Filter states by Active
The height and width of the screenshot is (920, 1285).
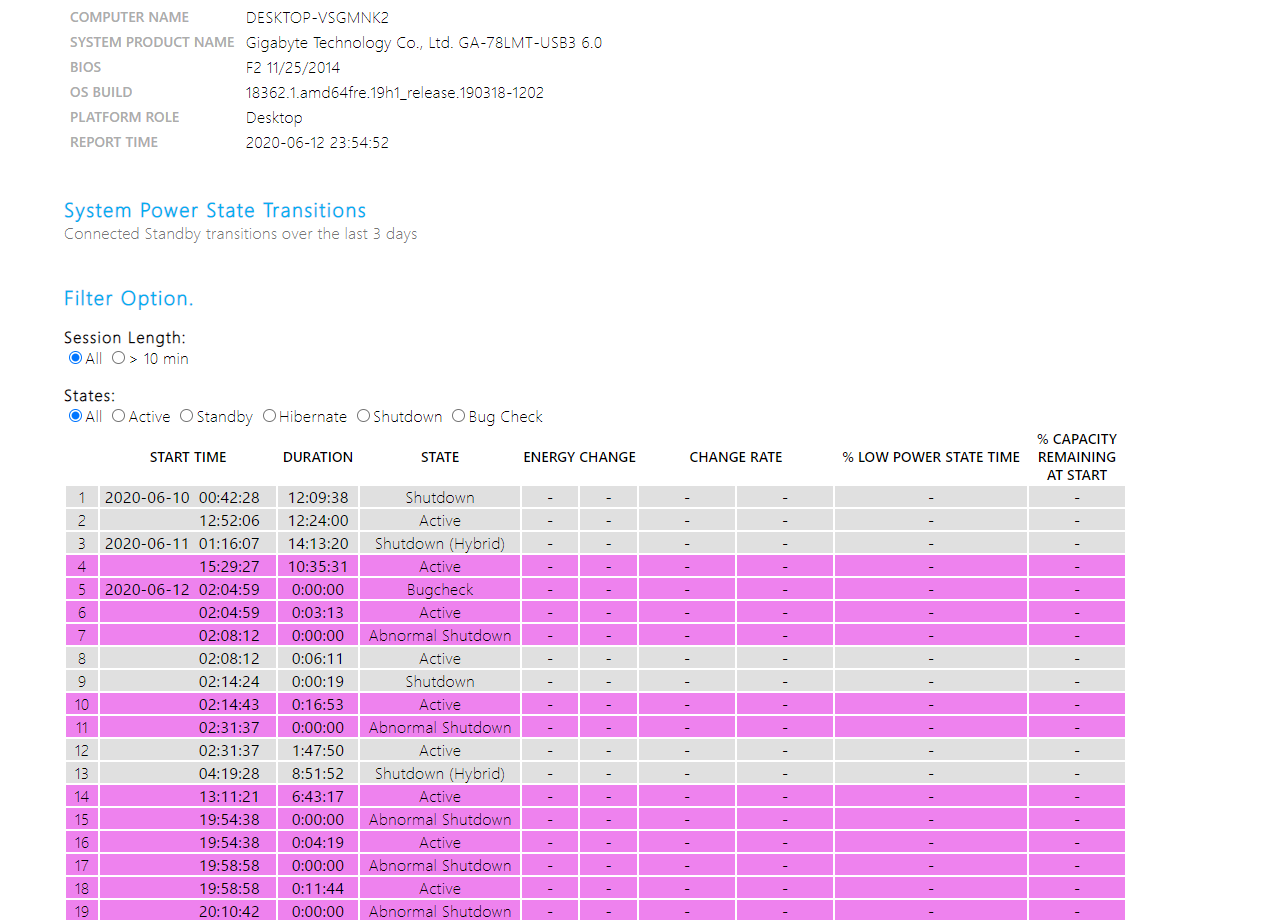point(118,416)
